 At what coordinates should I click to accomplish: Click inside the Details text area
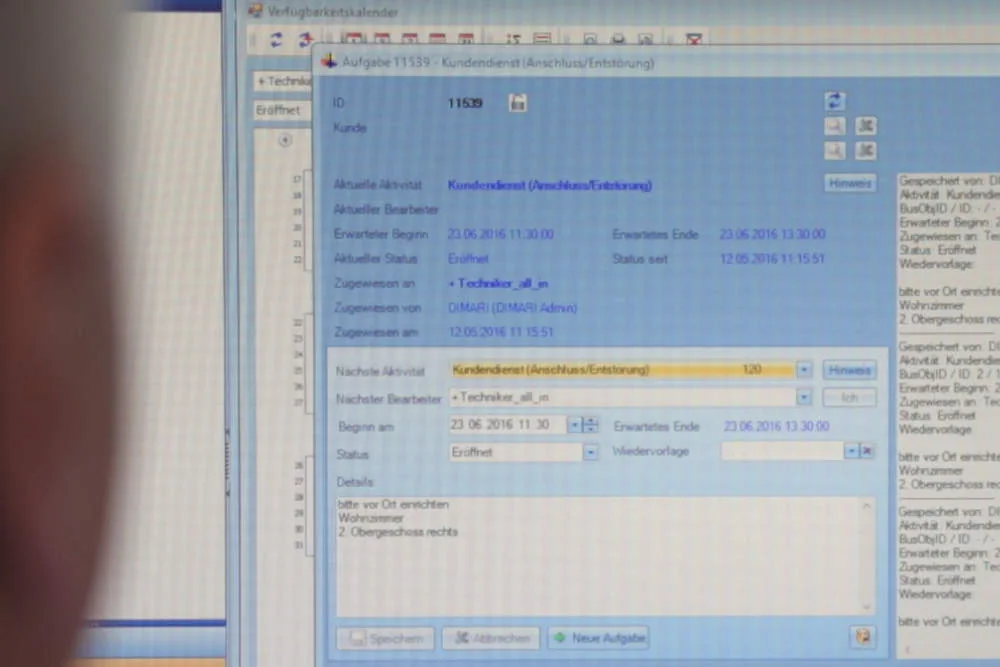click(606, 555)
